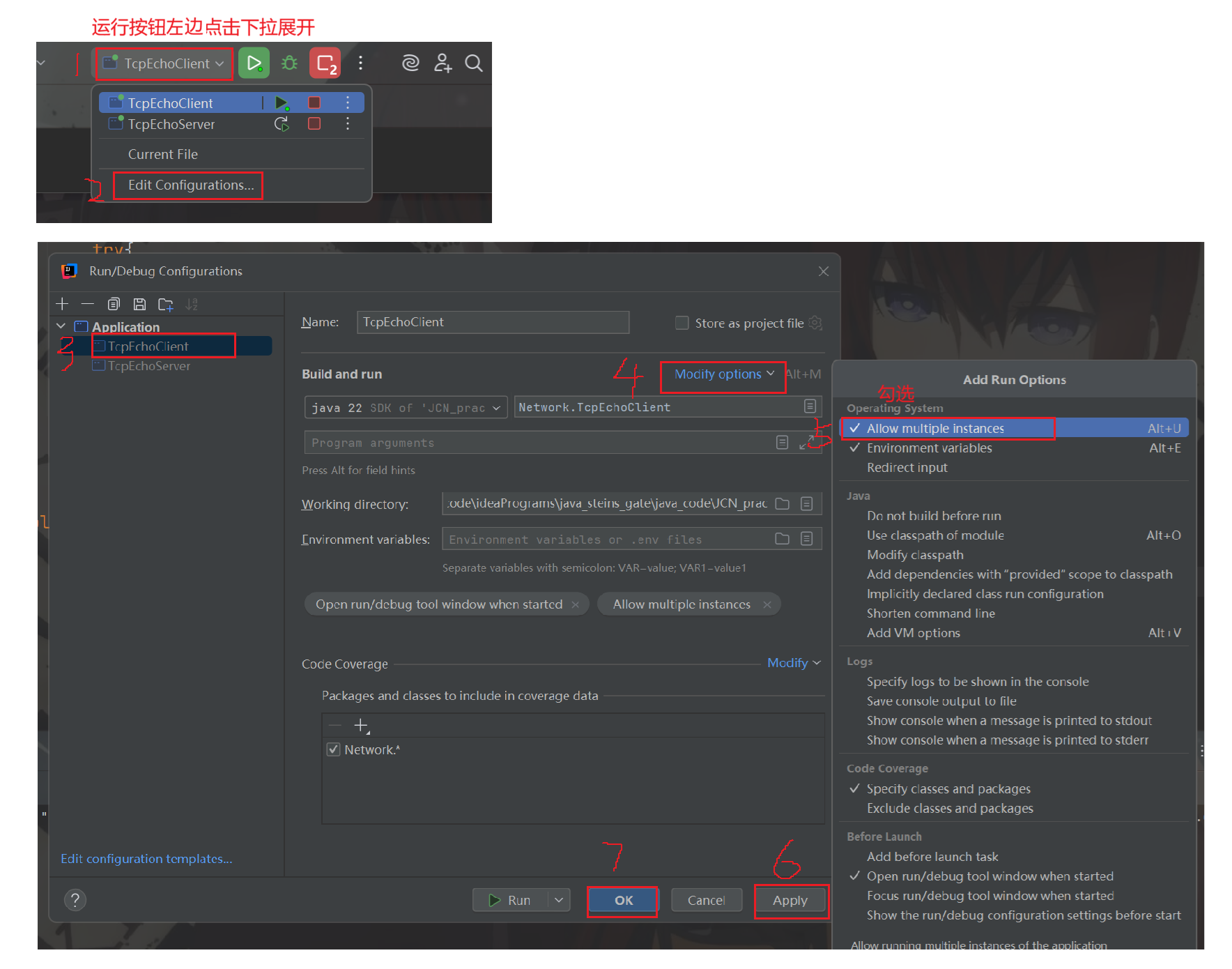Remove the 'Allow multiple instances' chip
Screen dimensions: 1232x969
point(767,604)
